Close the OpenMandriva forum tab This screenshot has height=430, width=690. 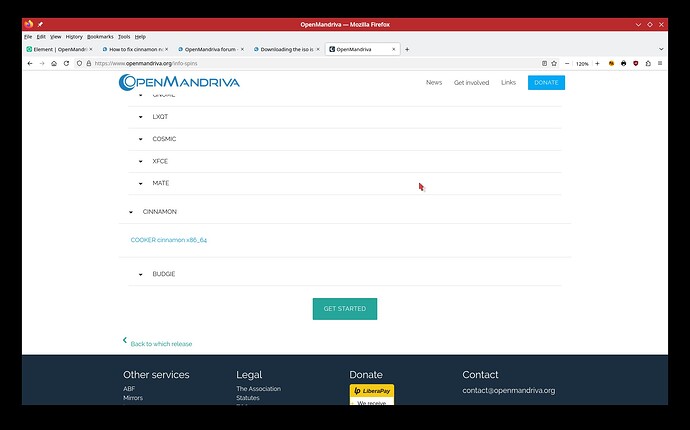[242, 49]
